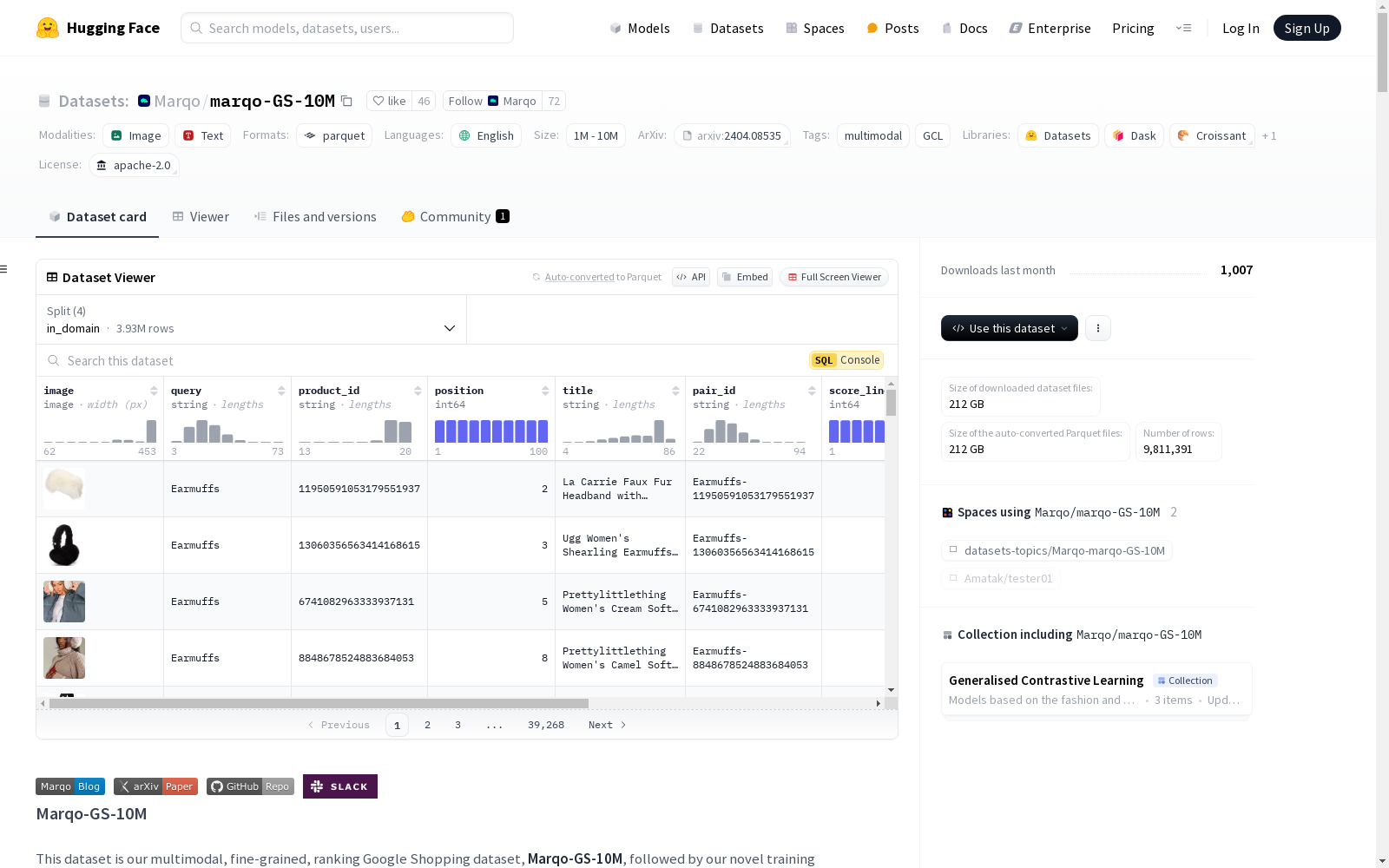Sort the image column
1389x868 pixels.
(x=154, y=391)
